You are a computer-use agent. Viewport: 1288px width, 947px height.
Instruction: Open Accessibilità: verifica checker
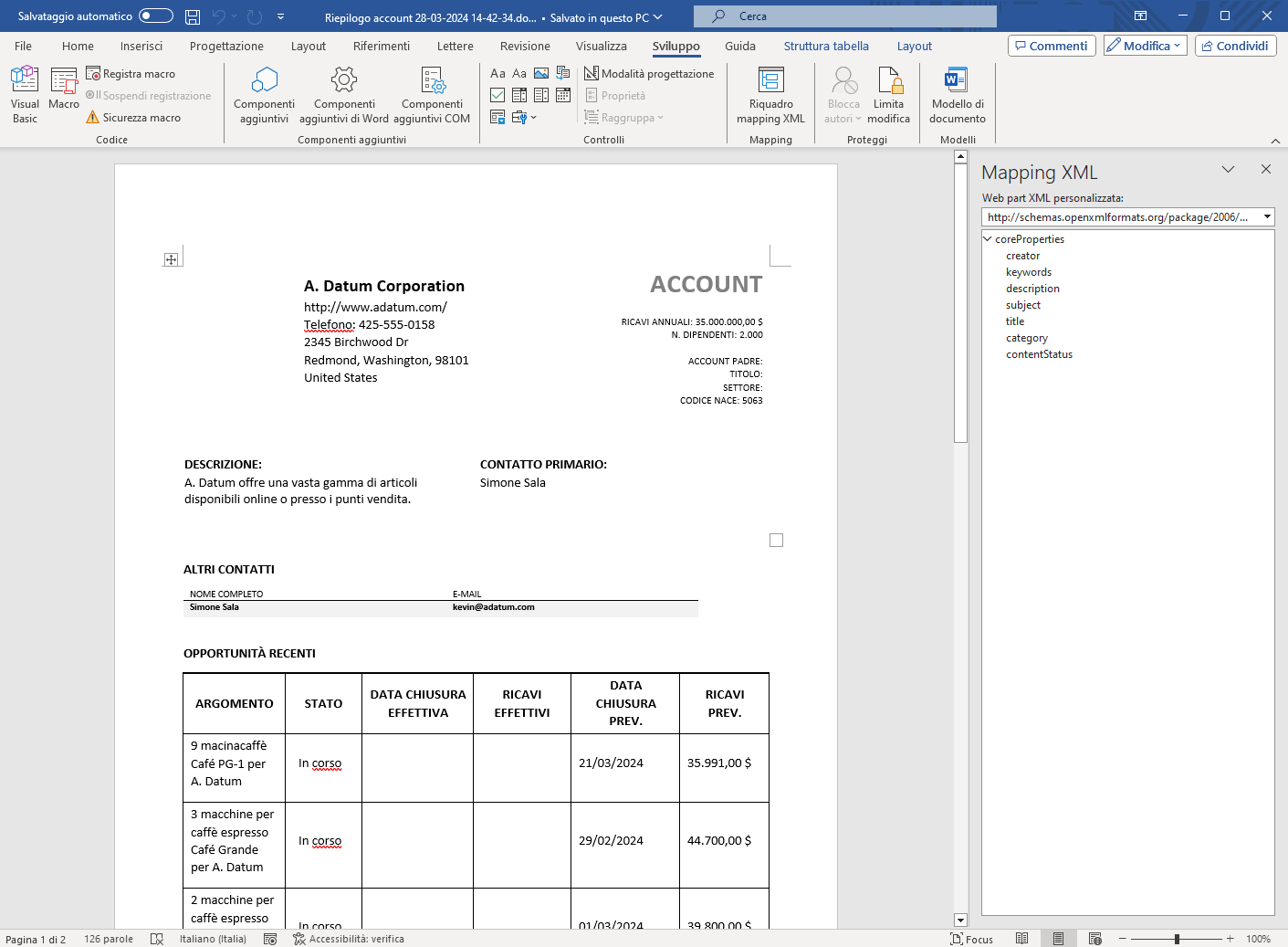(x=348, y=939)
